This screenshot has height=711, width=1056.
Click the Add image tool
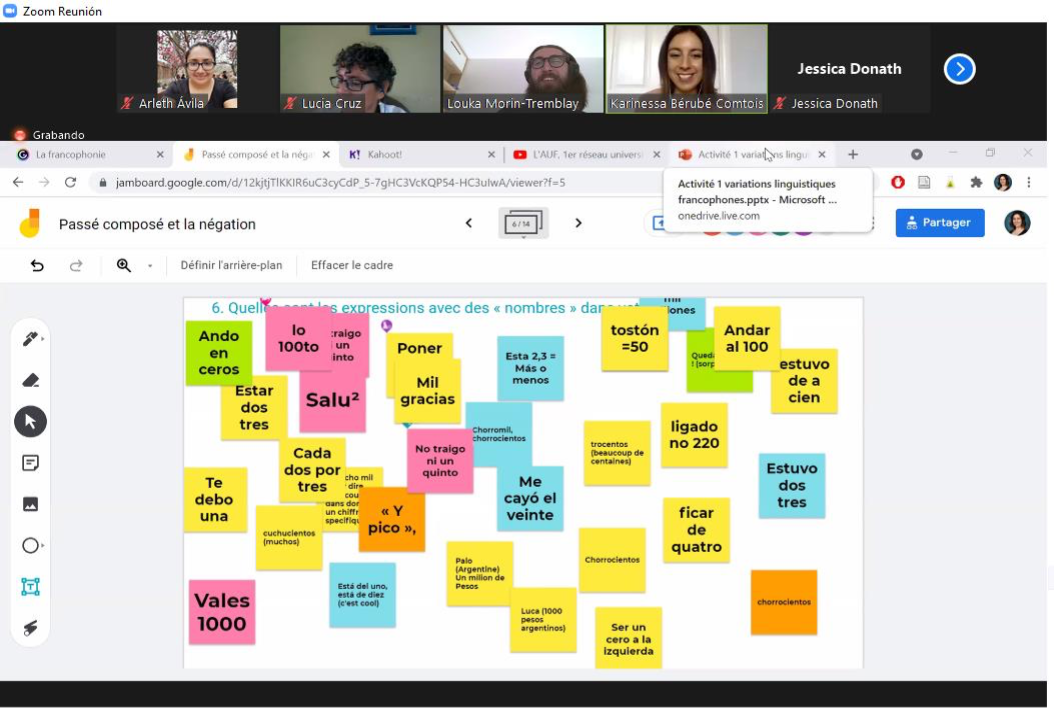tap(30, 504)
